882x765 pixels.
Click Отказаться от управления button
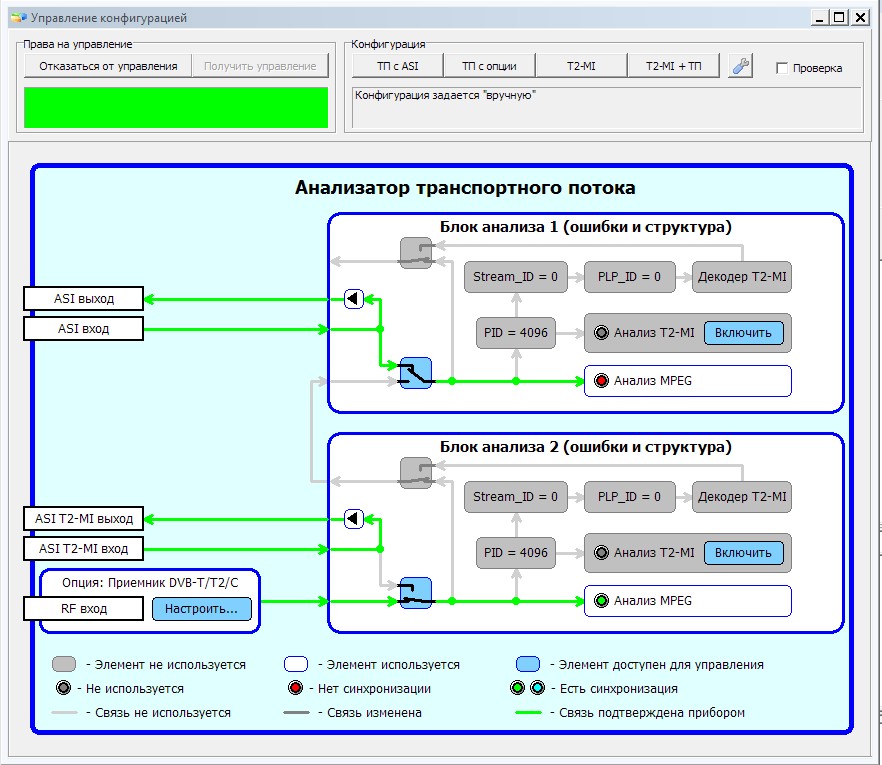tap(108, 66)
